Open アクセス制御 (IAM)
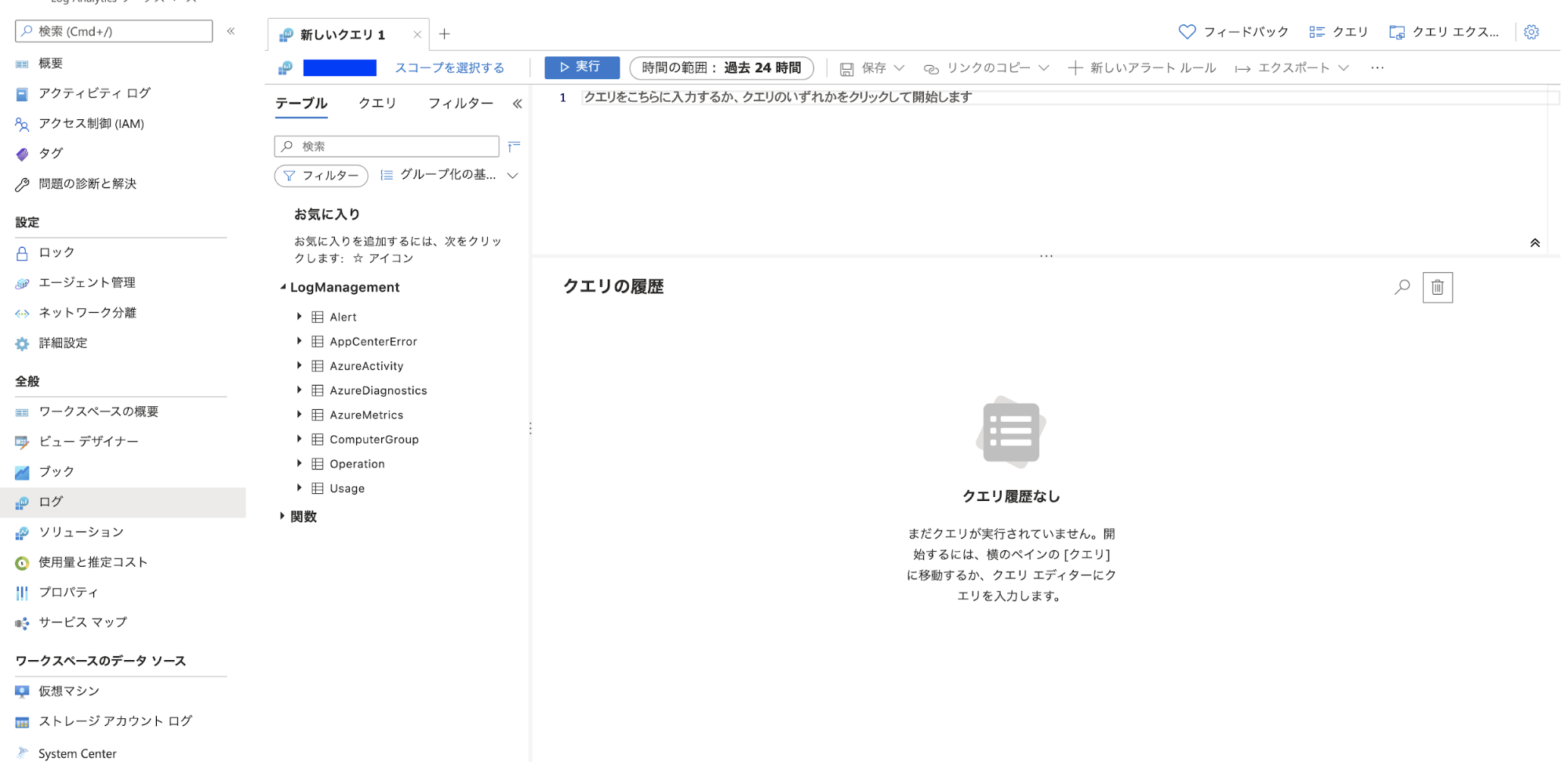 pyautogui.click(x=91, y=124)
